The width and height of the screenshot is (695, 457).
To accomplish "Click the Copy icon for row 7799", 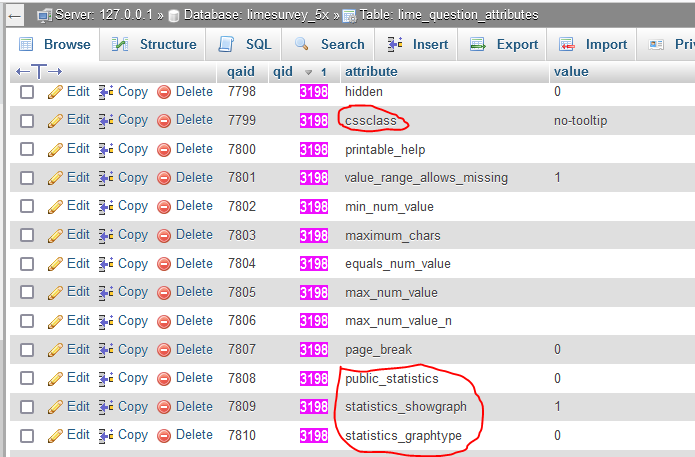I will [107, 120].
